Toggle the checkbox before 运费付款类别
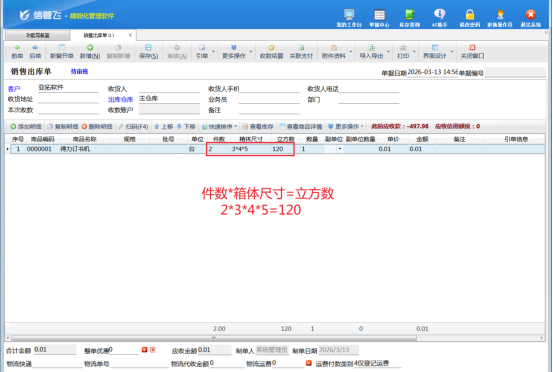553x372 pixels. pos(309,363)
